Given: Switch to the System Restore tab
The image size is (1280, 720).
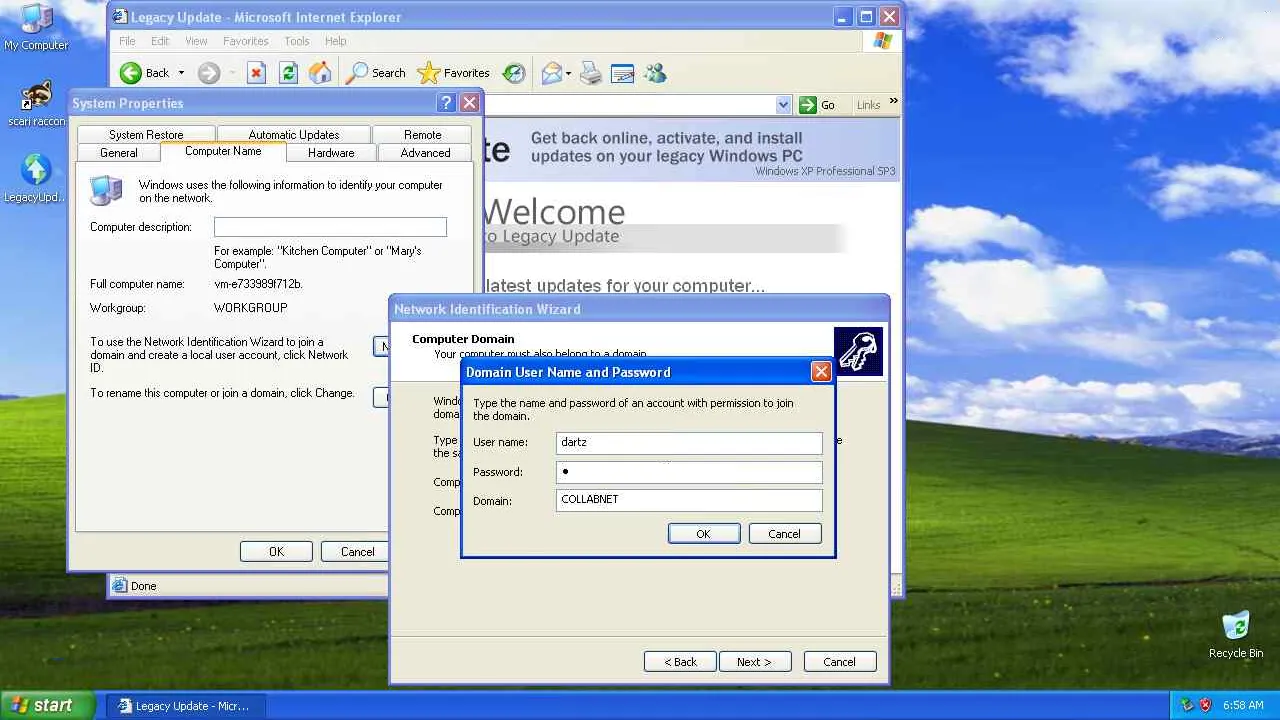Looking at the screenshot, I should tap(146, 135).
